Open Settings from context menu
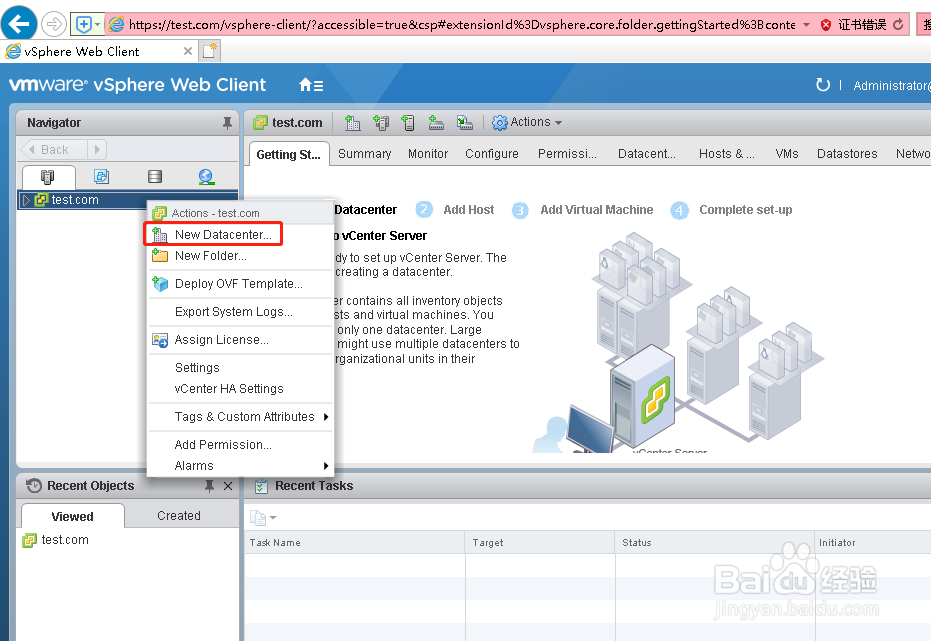 (x=240, y=368)
